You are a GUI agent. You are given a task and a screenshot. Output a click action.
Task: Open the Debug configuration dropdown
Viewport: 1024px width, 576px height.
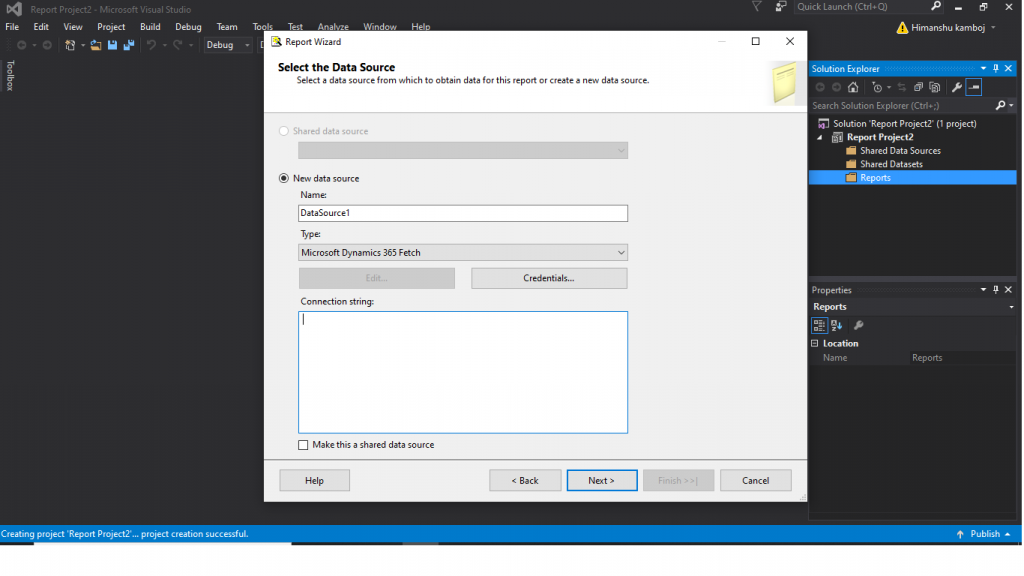pos(247,45)
